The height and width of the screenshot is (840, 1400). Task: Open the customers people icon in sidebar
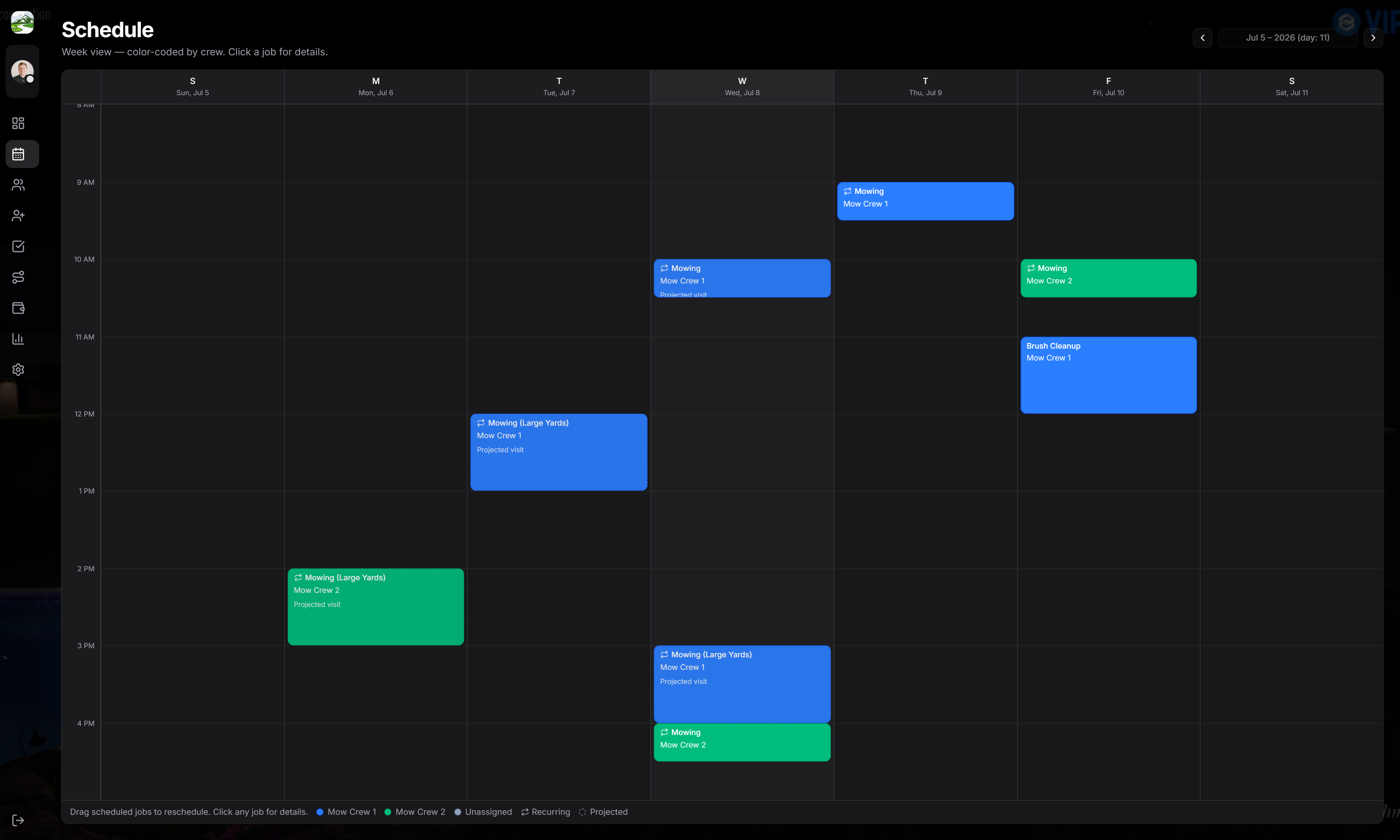tap(18, 184)
